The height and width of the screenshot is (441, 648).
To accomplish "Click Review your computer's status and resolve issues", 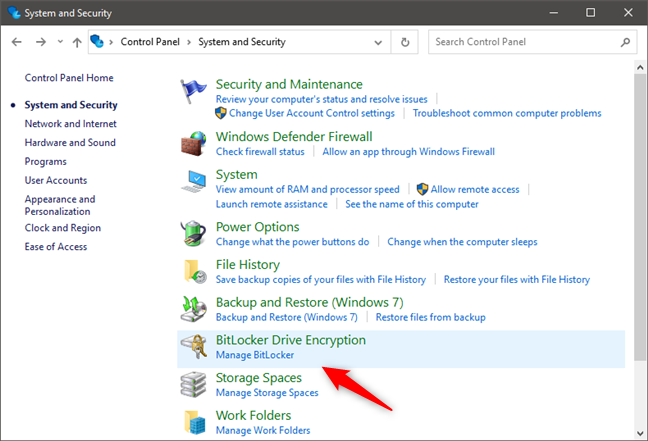I will click(322, 99).
